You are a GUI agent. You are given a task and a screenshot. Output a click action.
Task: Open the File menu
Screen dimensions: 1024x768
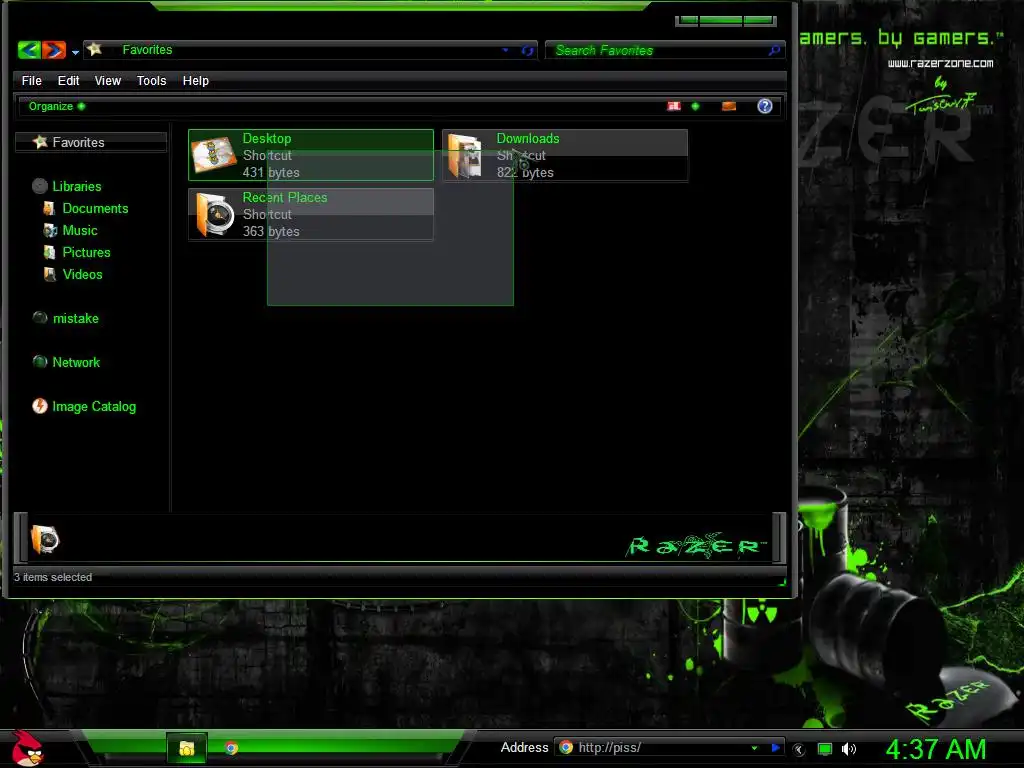31,81
